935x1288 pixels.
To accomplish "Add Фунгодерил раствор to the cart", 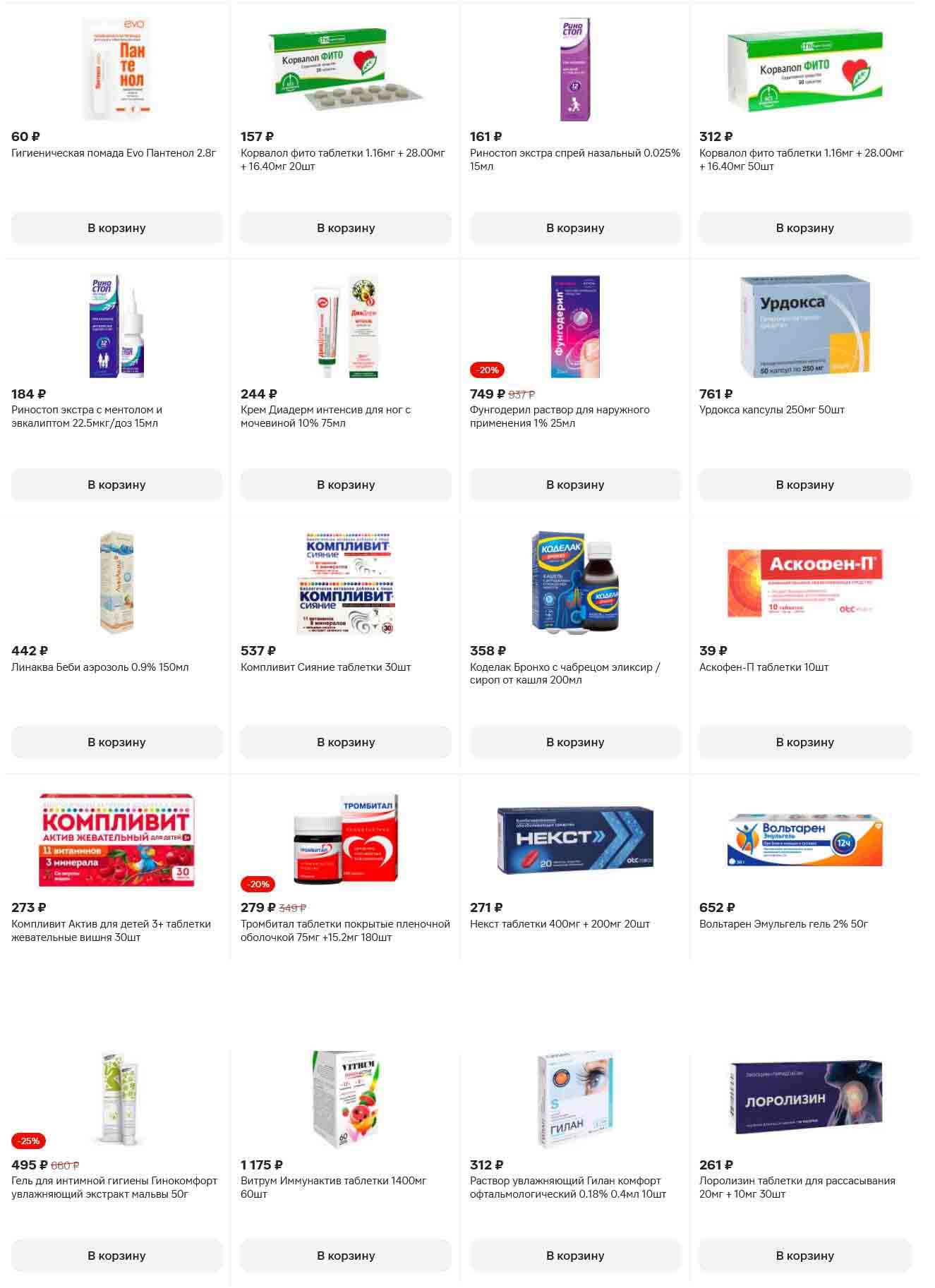I will [575, 485].
